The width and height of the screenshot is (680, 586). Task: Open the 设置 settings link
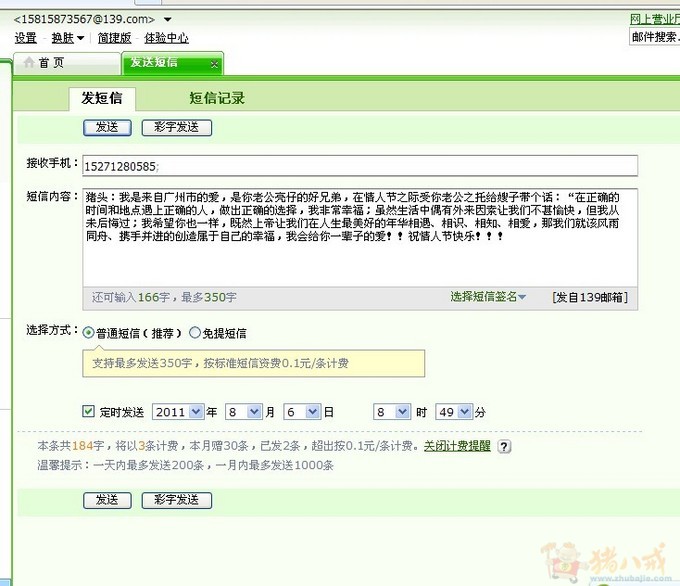pos(26,38)
